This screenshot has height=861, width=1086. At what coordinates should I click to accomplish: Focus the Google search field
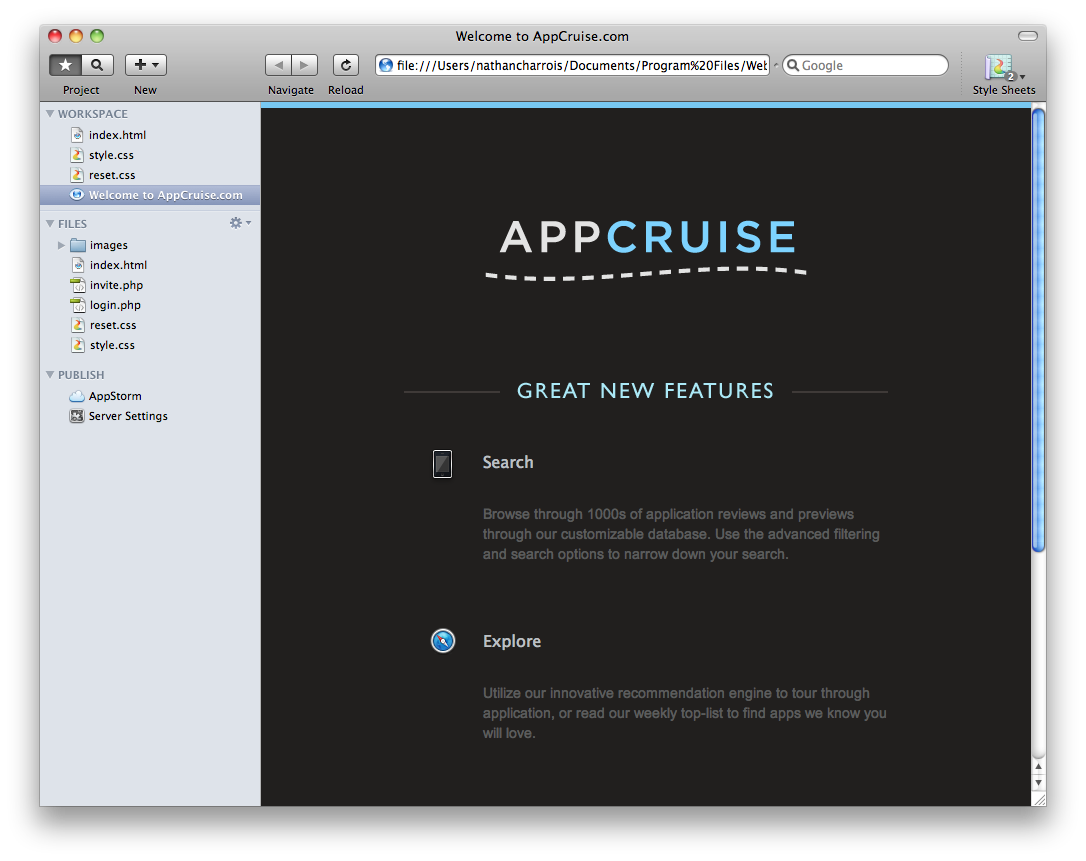point(865,65)
